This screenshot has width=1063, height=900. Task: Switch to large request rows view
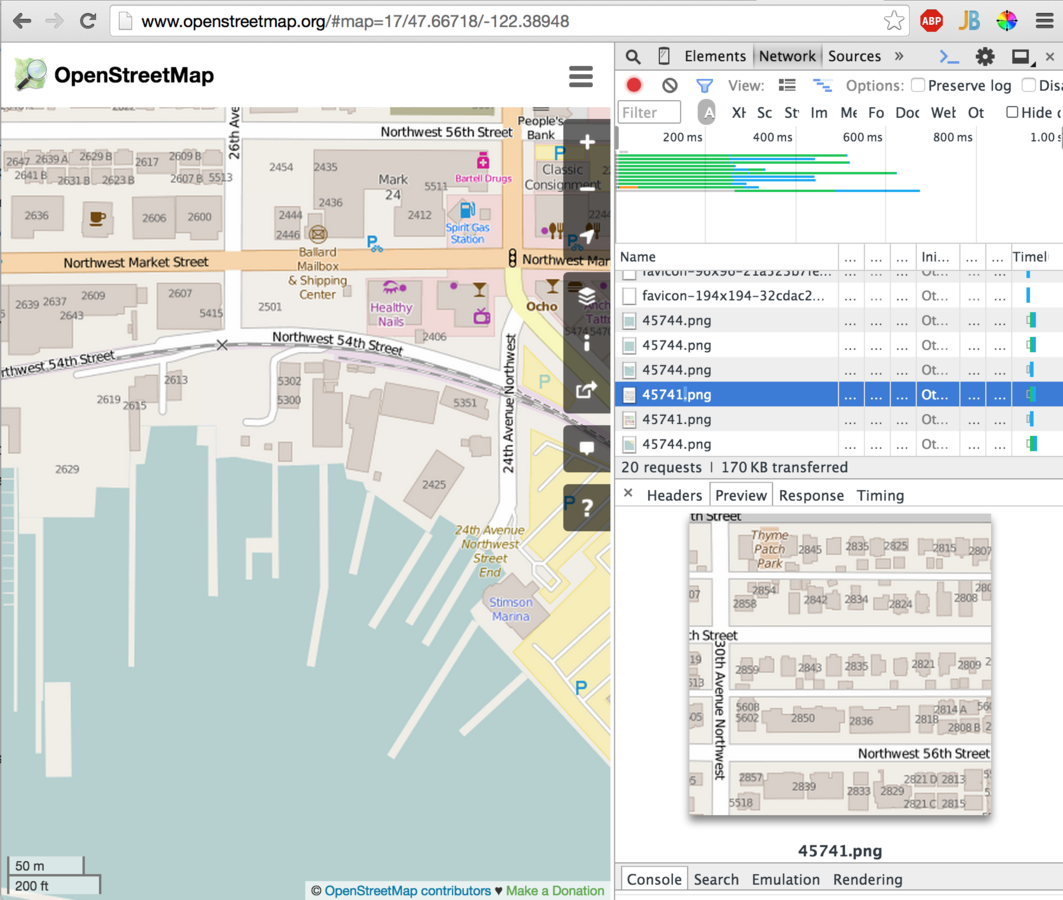tap(787, 85)
